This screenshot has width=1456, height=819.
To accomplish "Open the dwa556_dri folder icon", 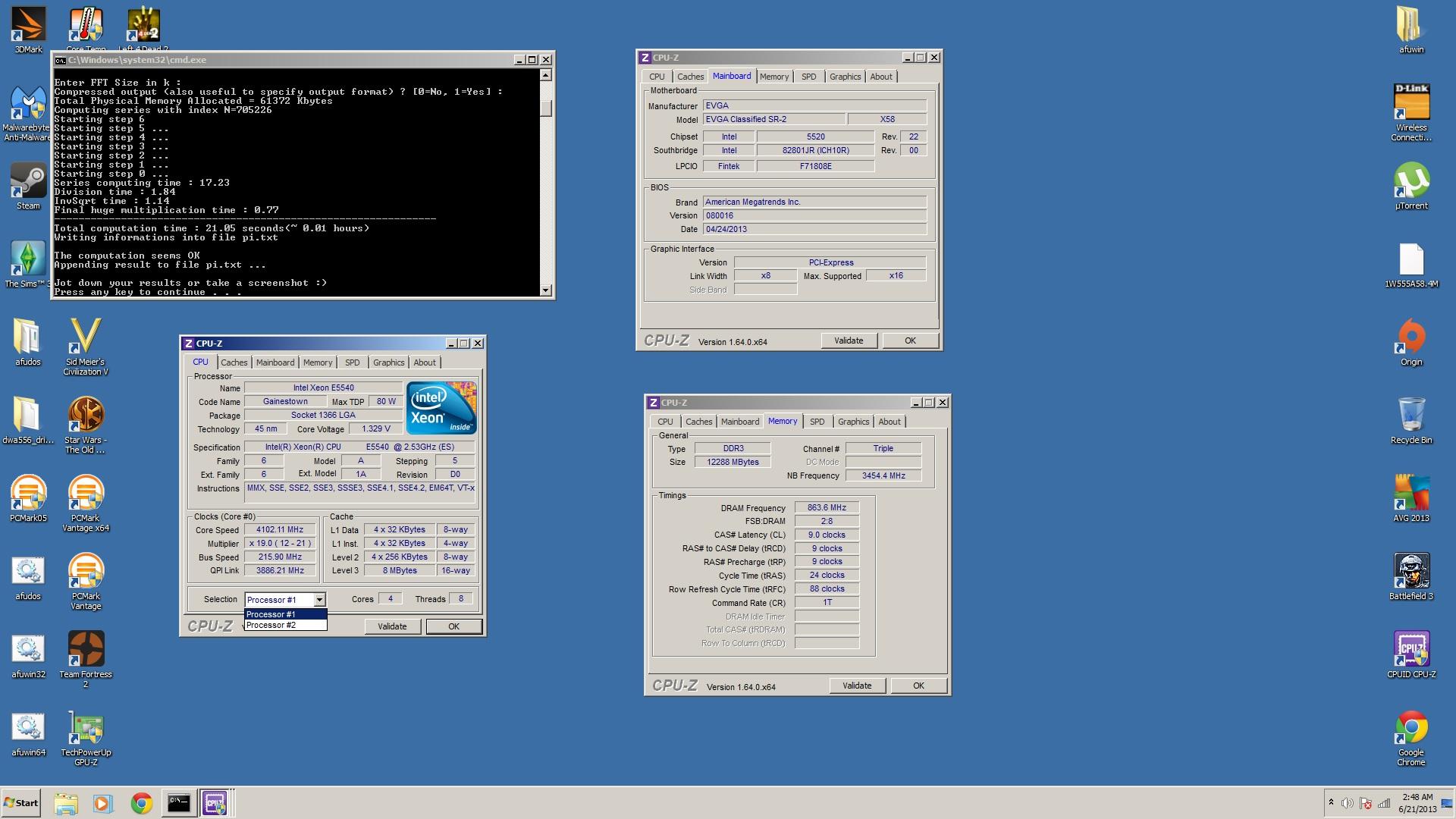I will [28, 421].
